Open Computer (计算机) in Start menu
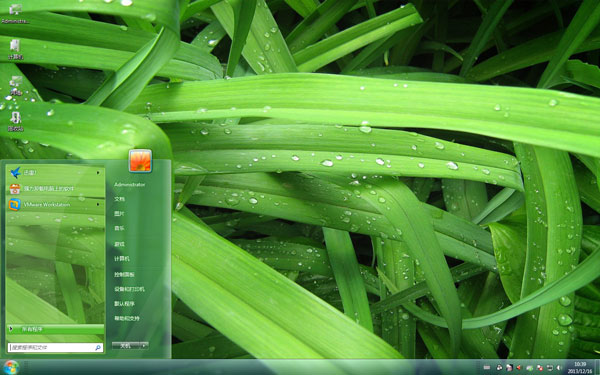 coord(122,259)
